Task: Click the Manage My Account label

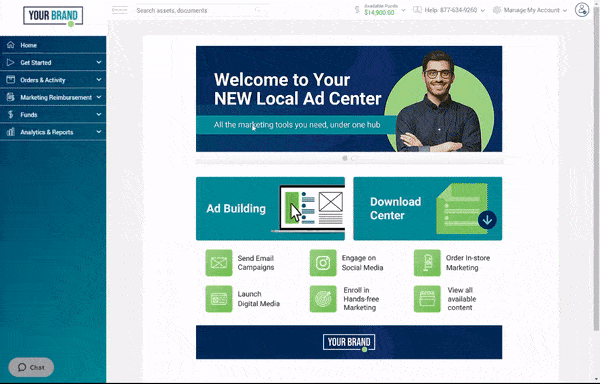Action: coord(532,10)
